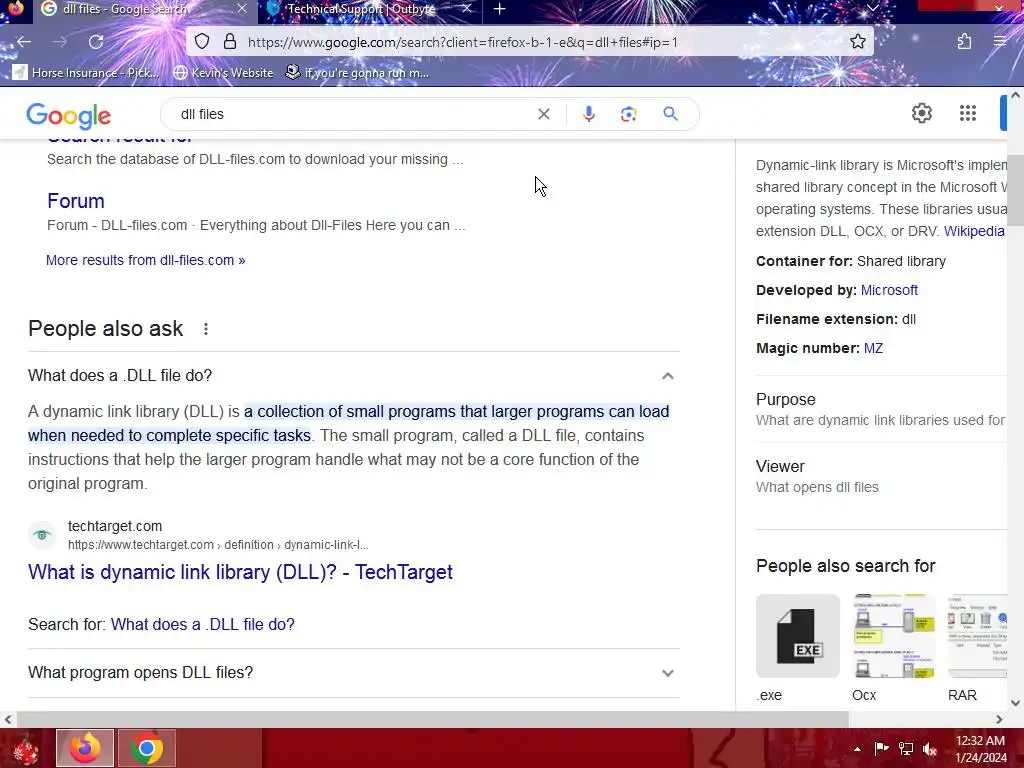Viewport: 1024px width, 768px height.
Task: Open the .exe related search thumbnail
Action: pyautogui.click(x=797, y=636)
